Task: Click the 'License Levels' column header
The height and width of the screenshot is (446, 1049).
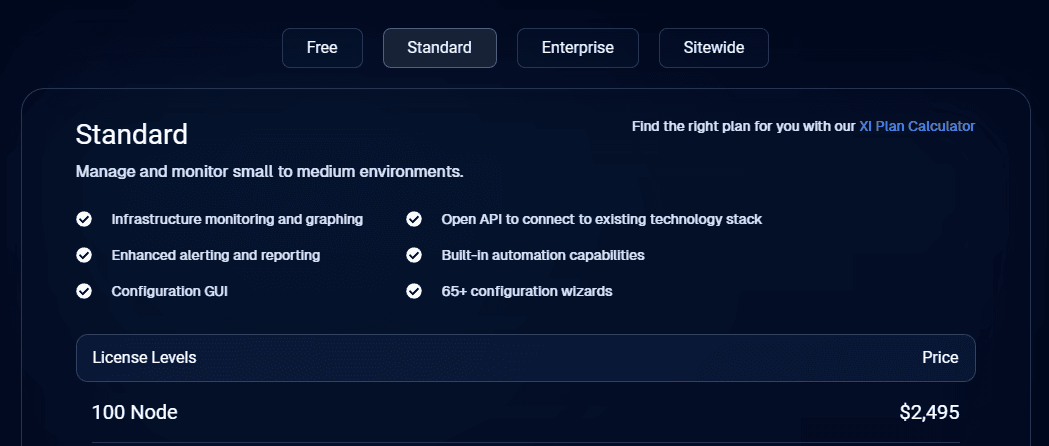Action: pos(145,358)
